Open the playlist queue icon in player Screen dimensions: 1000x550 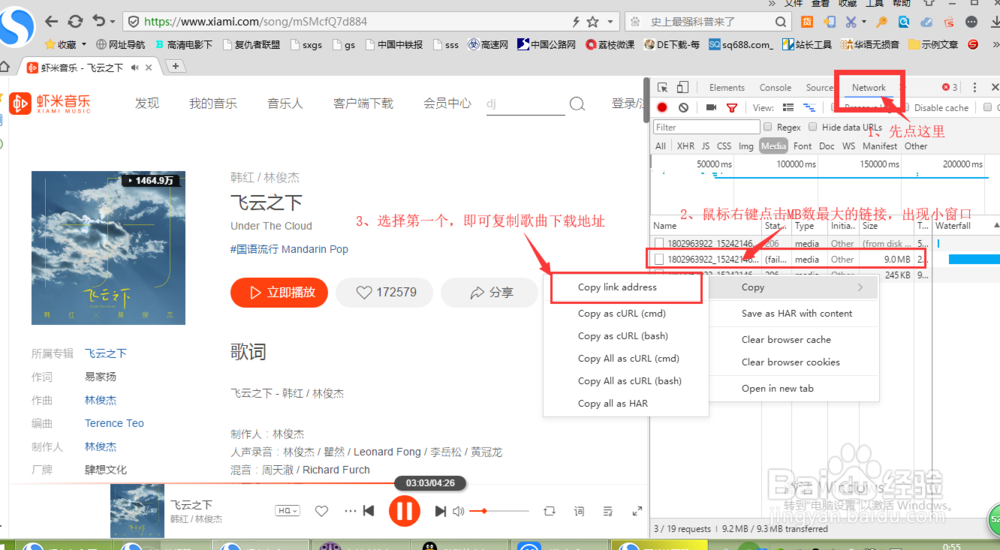tap(608, 511)
